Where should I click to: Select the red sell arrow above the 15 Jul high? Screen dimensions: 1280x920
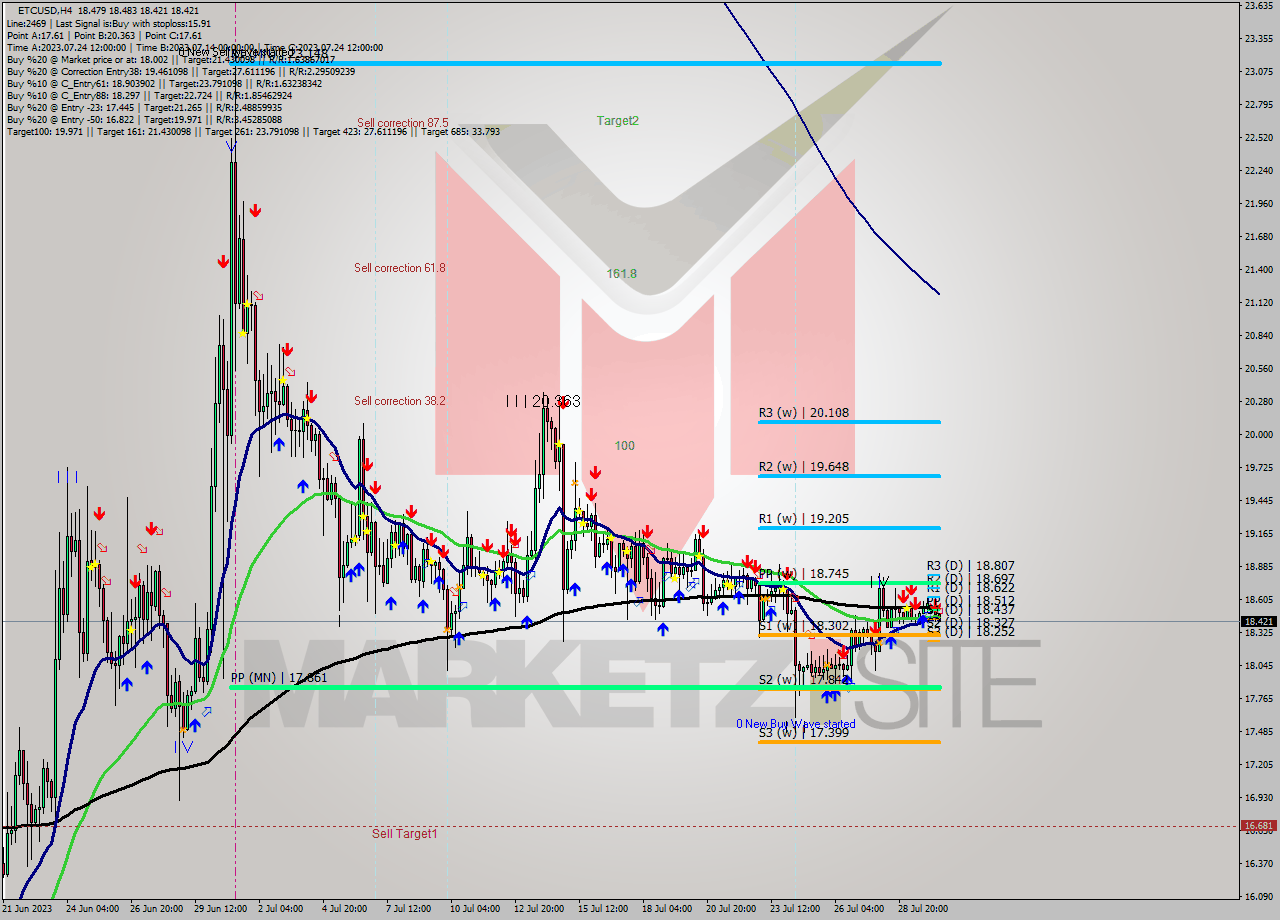tap(595, 472)
